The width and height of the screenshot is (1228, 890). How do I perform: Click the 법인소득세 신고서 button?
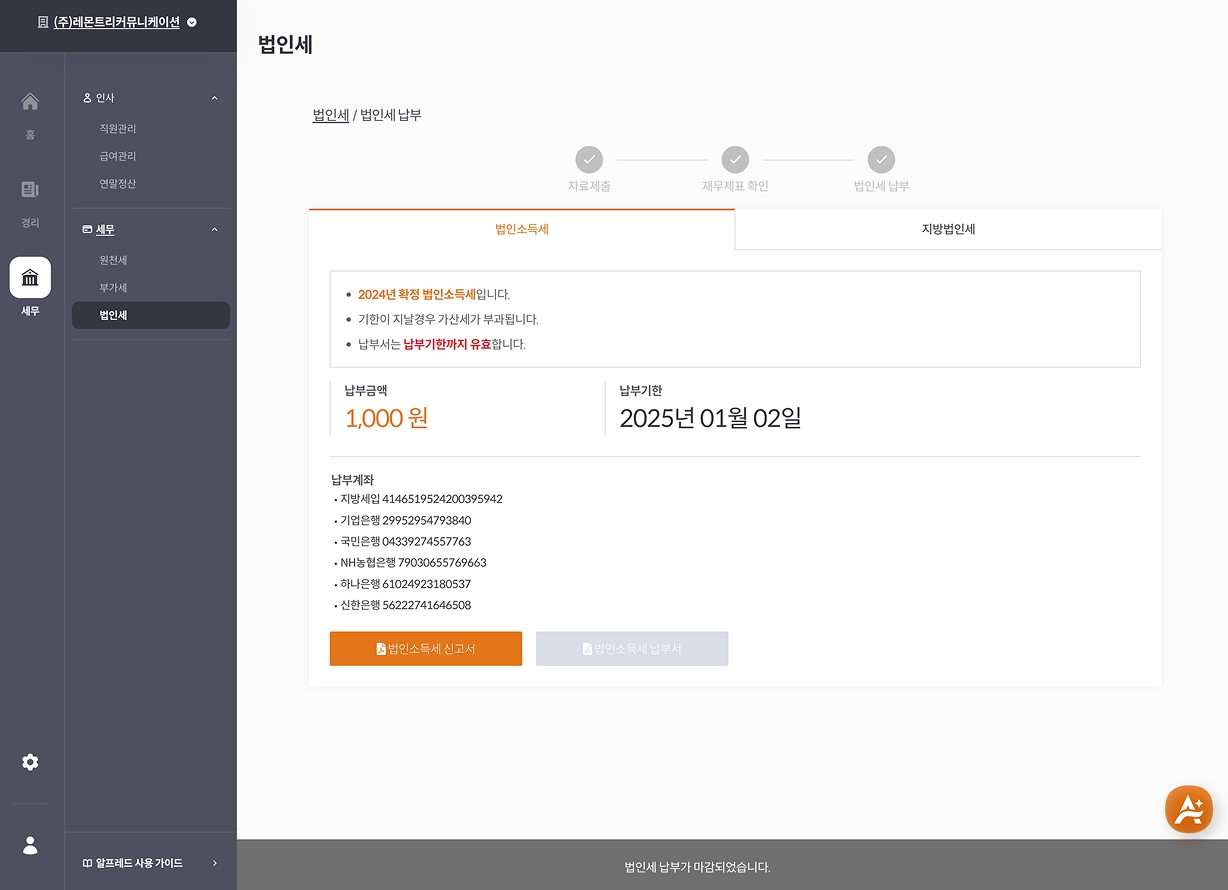(425, 648)
